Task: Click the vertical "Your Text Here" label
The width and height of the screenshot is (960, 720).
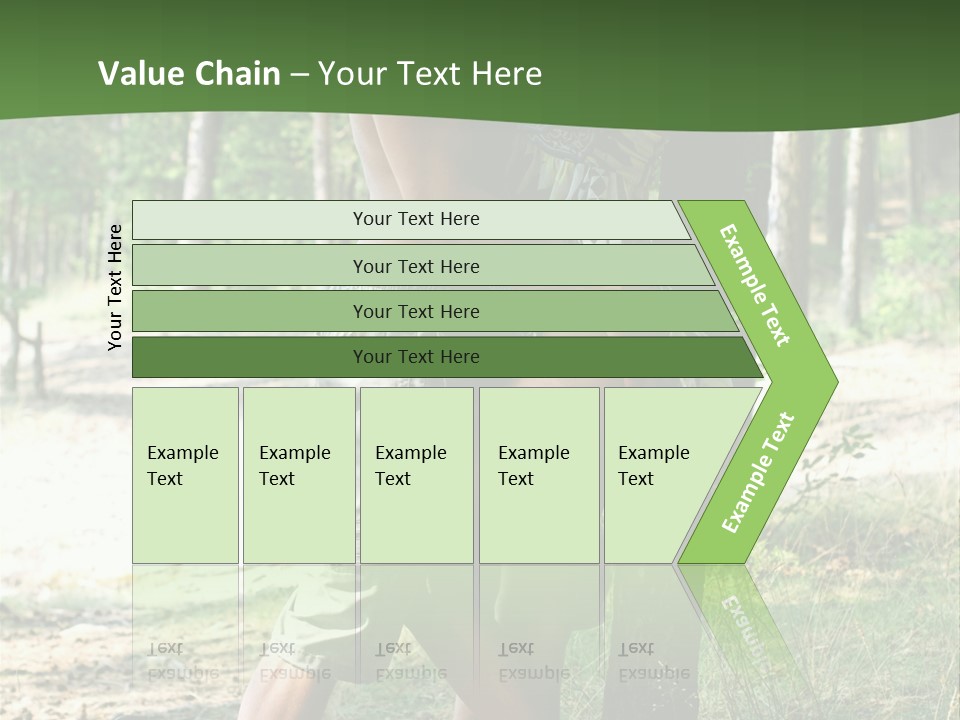Action: point(115,287)
